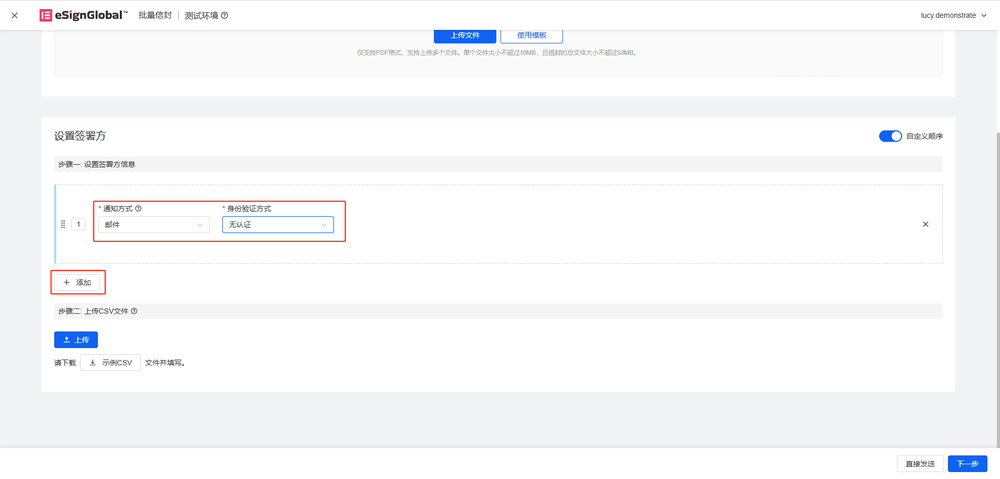Image resolution: width=1000 pixels, height=479 pixels.
Task: Click the help icon next to 测试环境
Action: coord(224,16)
